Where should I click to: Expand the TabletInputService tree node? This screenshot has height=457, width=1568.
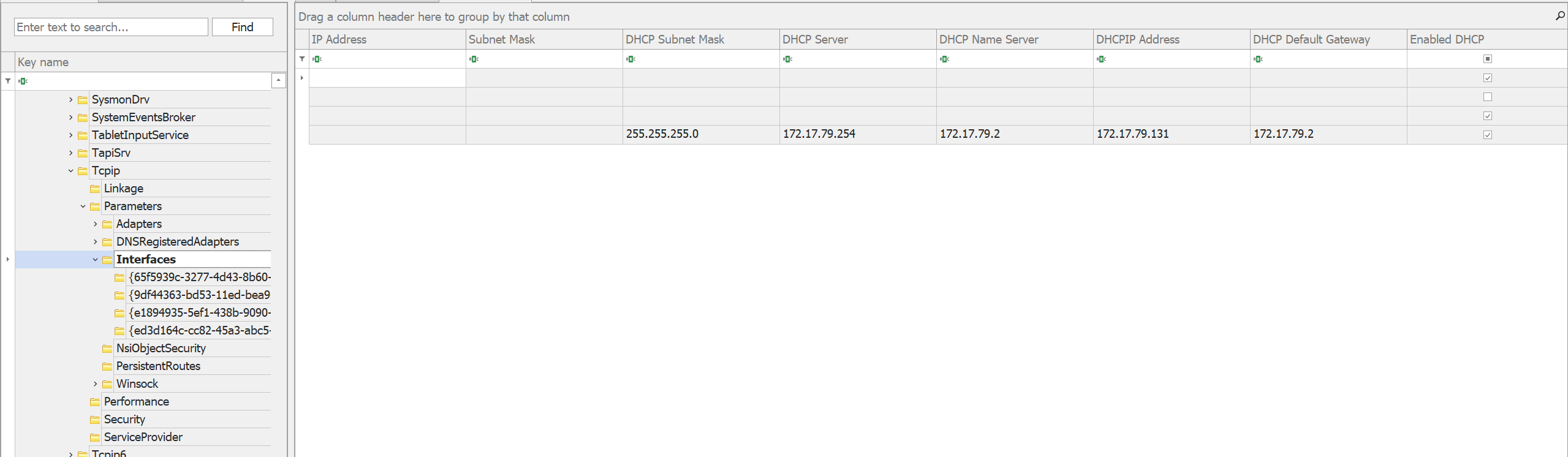70,135
